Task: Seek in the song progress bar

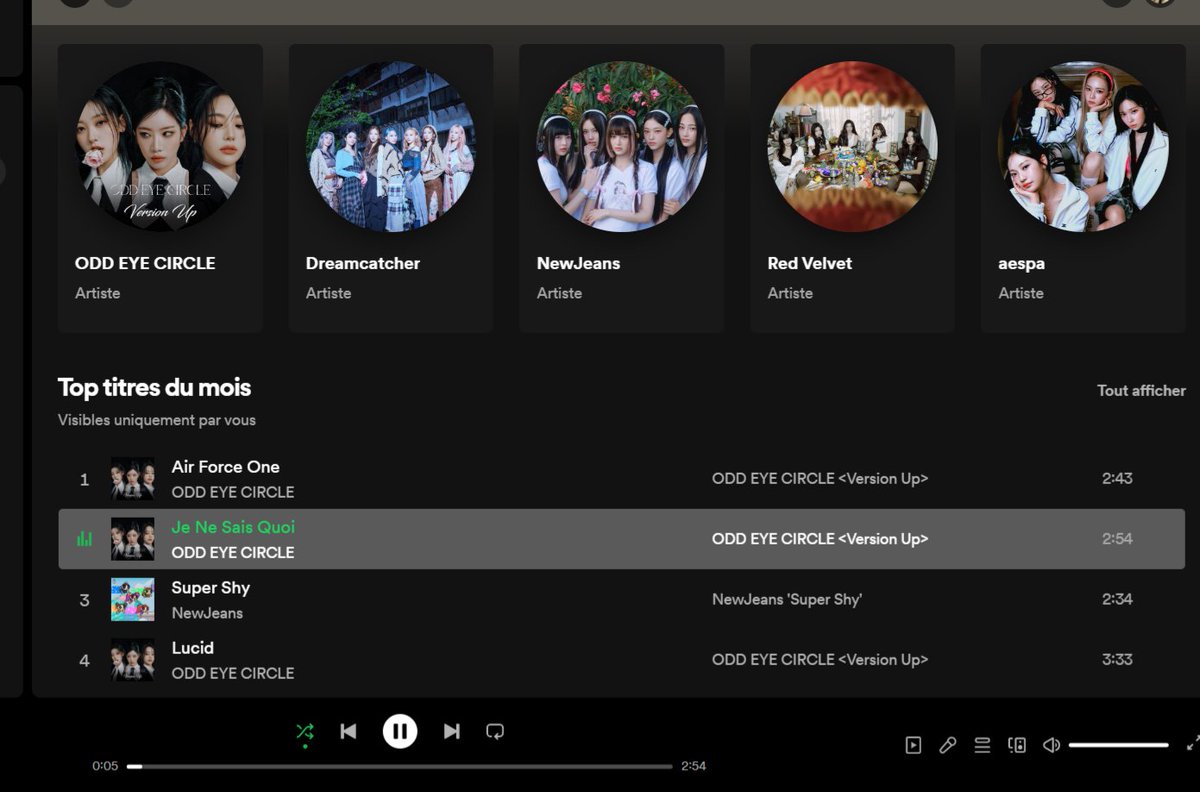Action: (400, 767)
